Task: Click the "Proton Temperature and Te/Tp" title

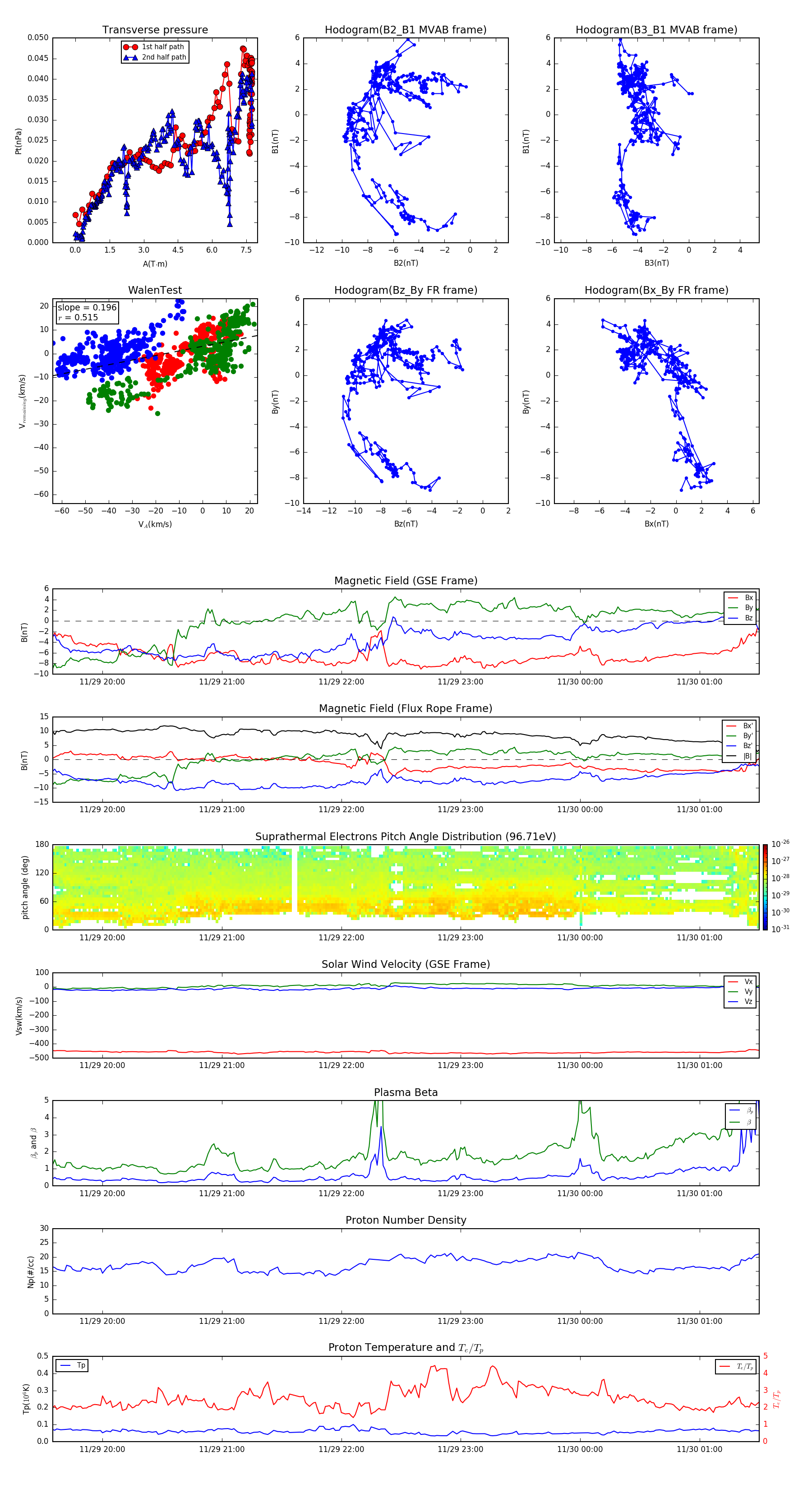Action: 406,1347
